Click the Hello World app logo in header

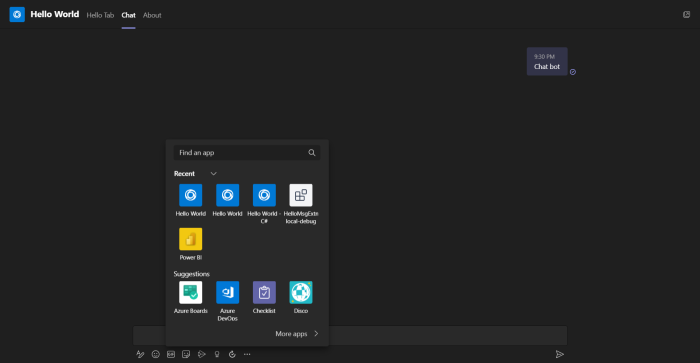pyautogui.click(x=17, y=14)
